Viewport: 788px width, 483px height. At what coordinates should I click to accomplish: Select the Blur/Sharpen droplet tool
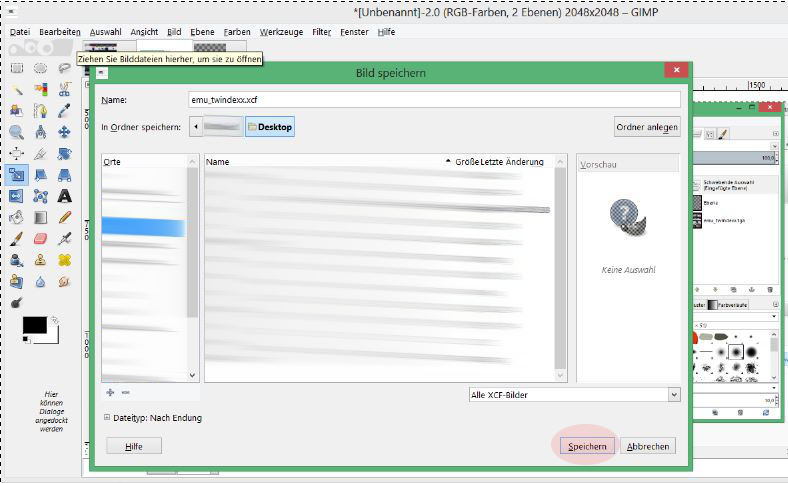40,281
